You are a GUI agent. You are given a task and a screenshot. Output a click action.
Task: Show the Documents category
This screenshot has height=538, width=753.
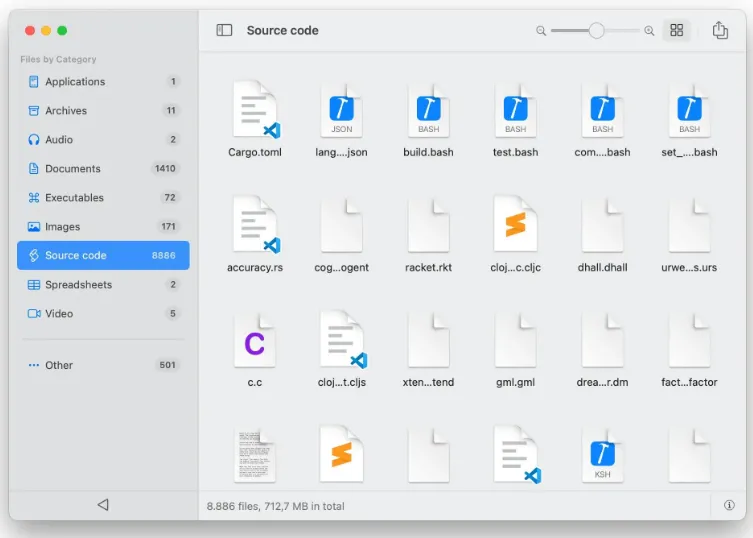103,169
